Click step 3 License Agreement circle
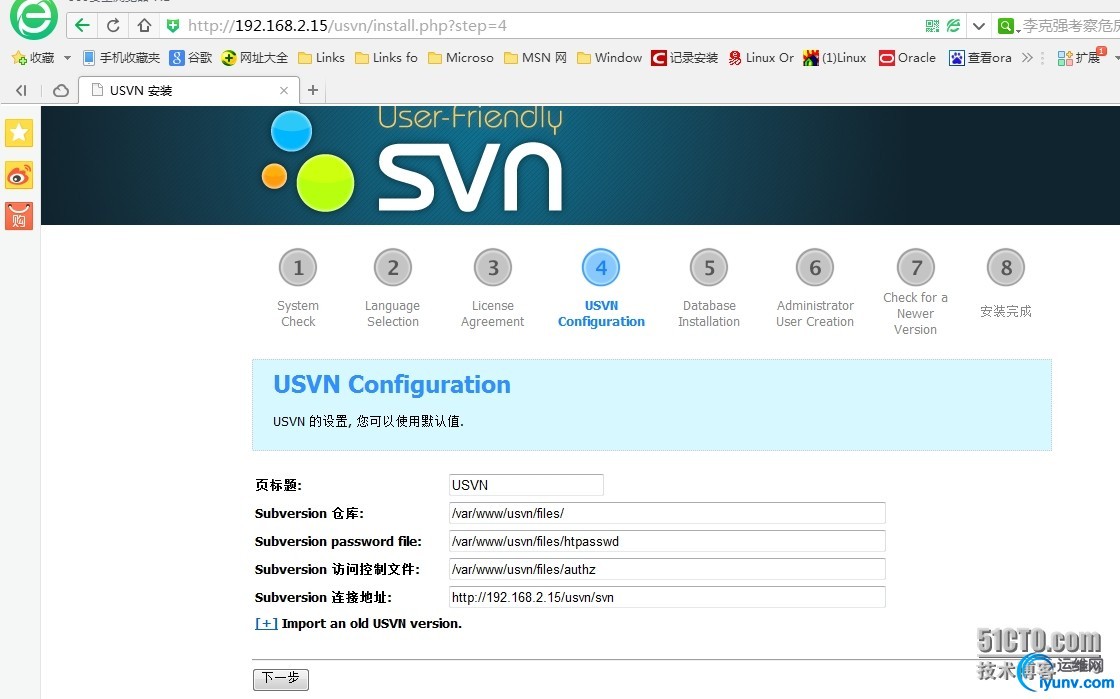Image resolution: width=1120 pixels, height=699 pixels. pyautogui.click(x=493, y=268)
